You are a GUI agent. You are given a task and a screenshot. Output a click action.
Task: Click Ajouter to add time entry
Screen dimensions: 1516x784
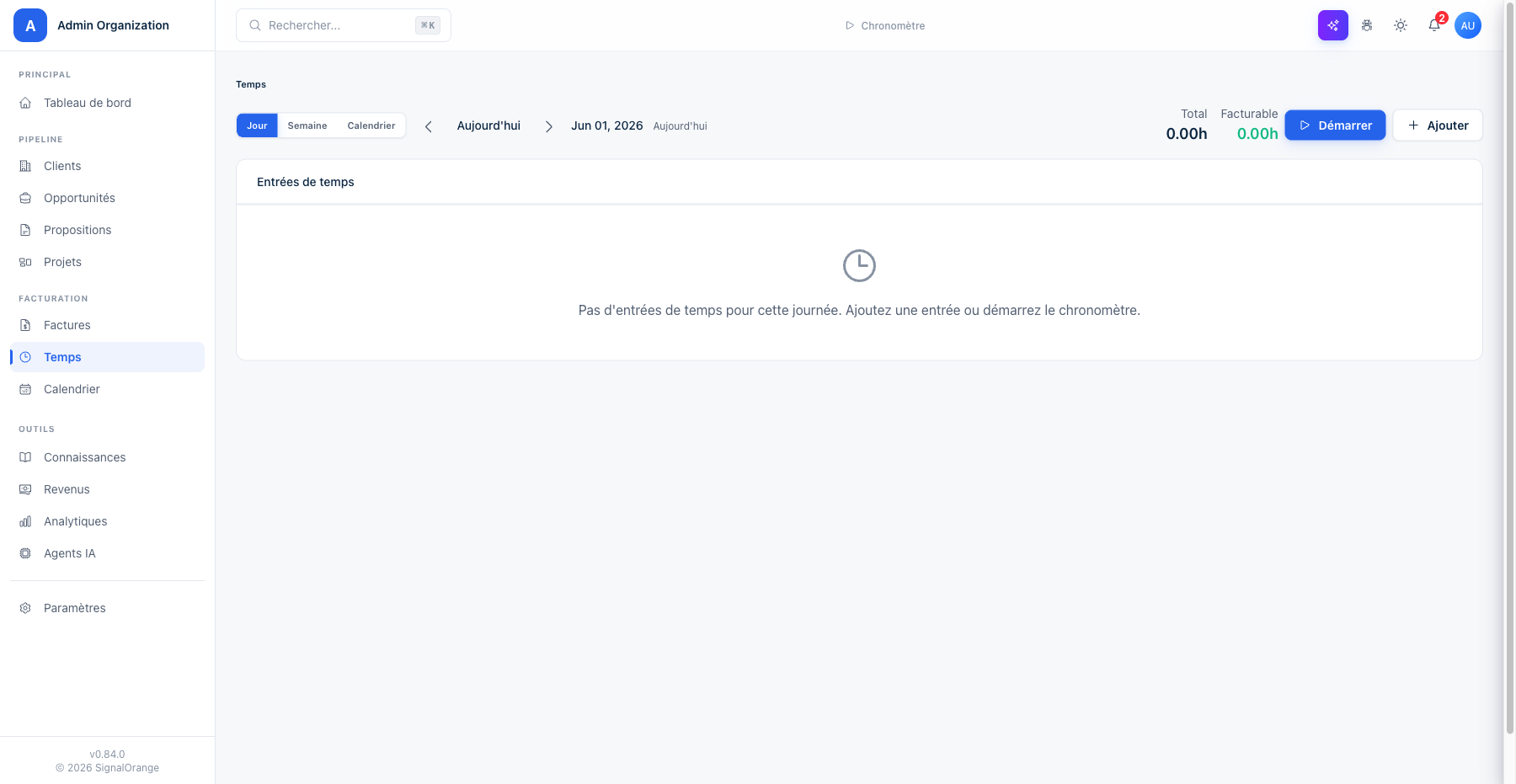pyautogui.click(x=1438, y=125)
